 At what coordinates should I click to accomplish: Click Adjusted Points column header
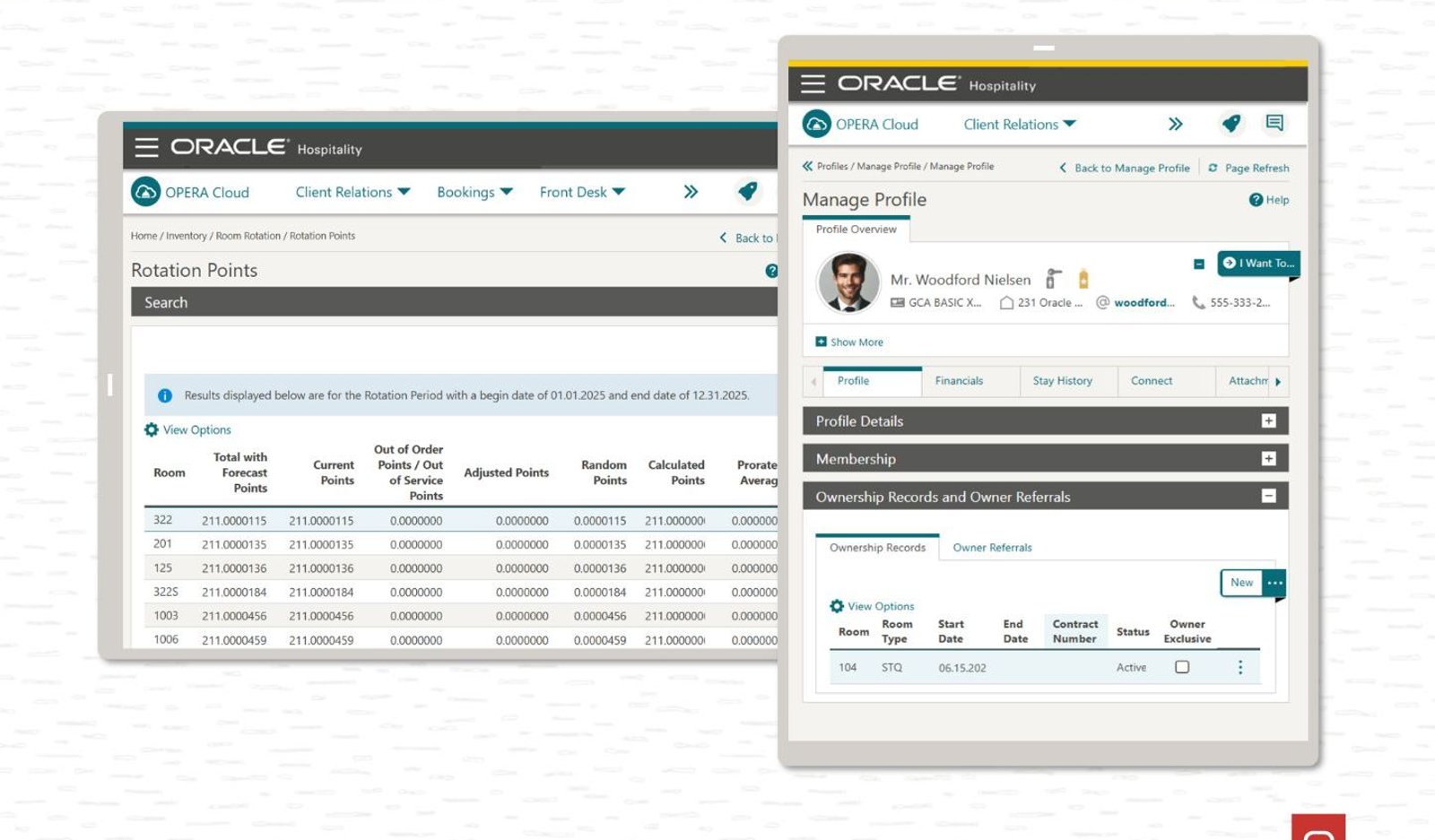coord(506,472)
